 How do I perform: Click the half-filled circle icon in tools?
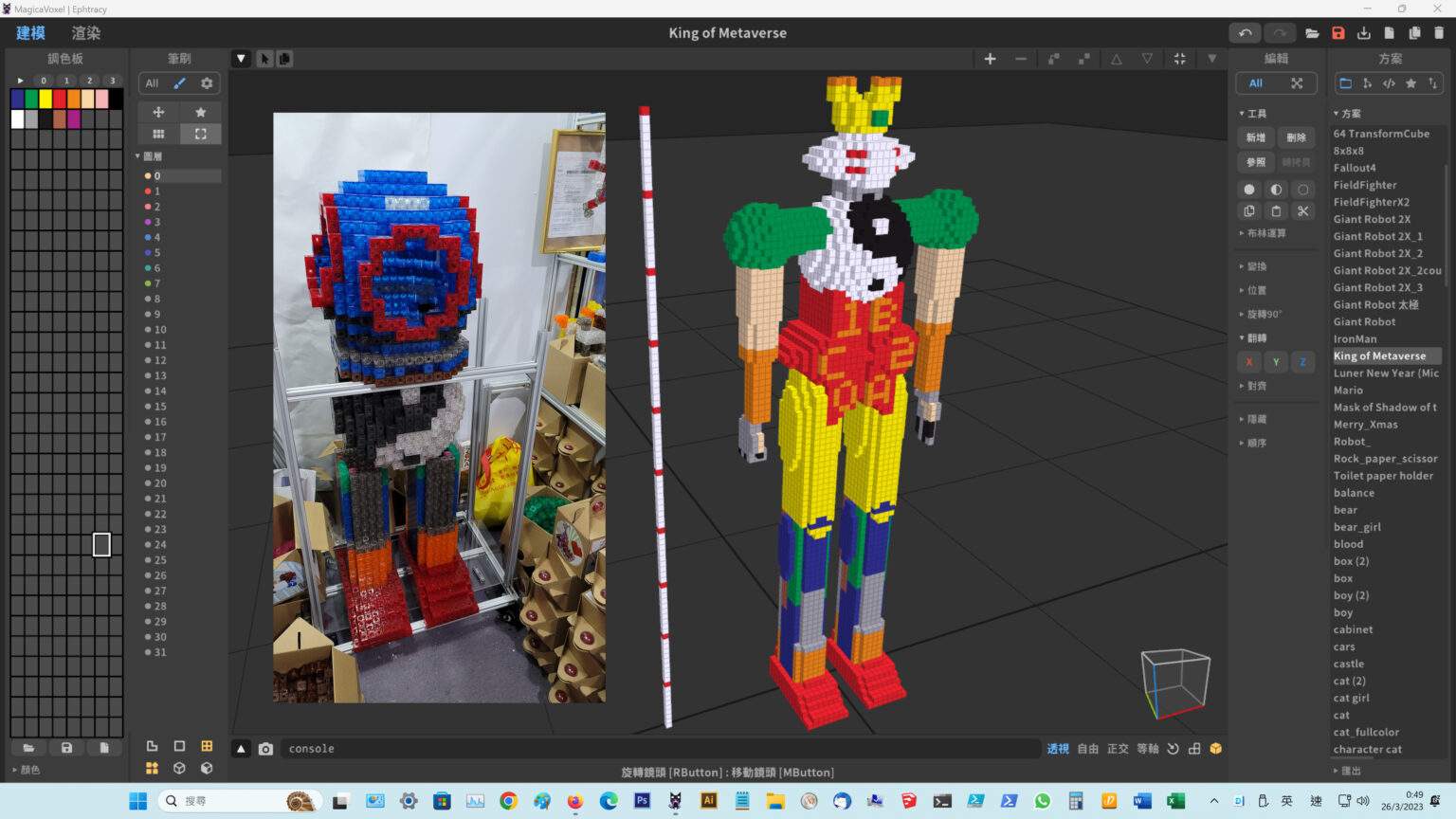click(1276, 190)
